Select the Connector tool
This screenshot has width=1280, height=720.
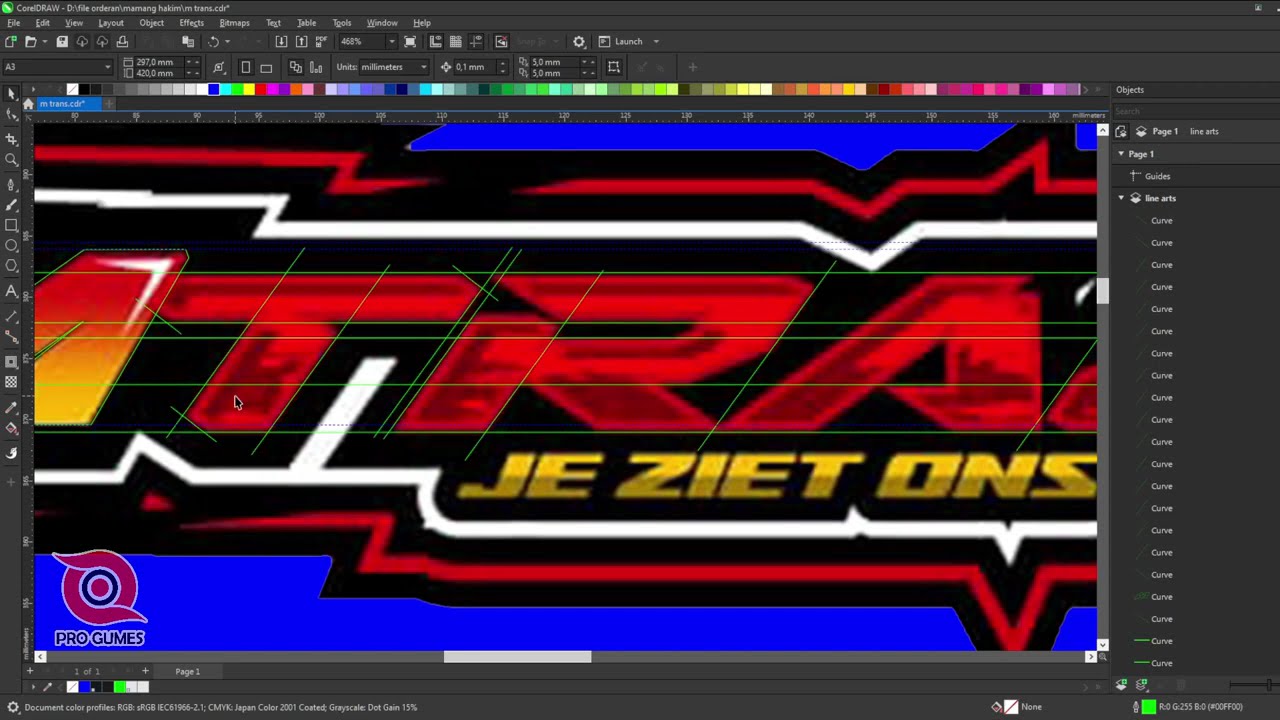point(12,337)
